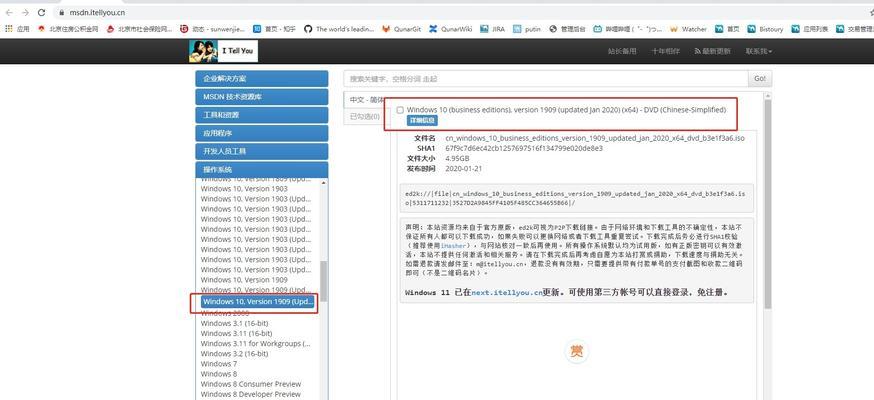The image size is (874, 400).
Task: Select Windows 10, Version 1903 without update suffix
Action: [x=244, y=189]
